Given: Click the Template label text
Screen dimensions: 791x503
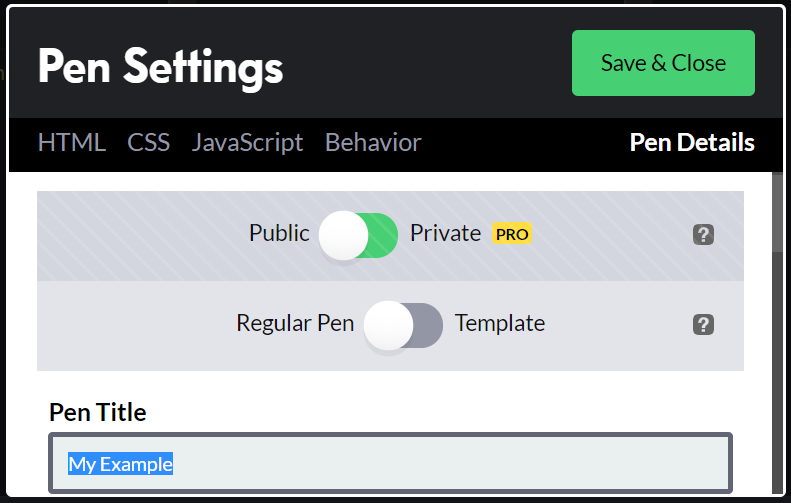Looking at the screenshot, I should (500, 323).
